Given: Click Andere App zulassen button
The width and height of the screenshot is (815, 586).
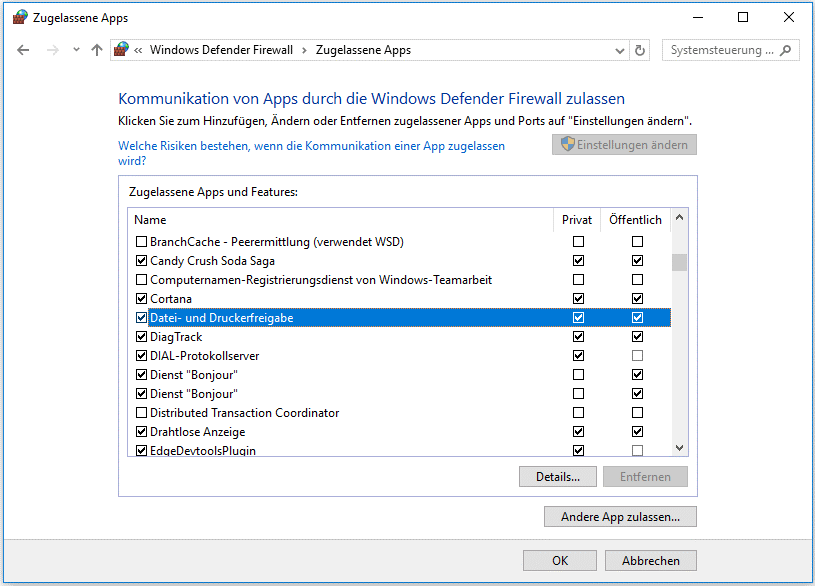Looking at the screenshot, I should tap(620, 516).
